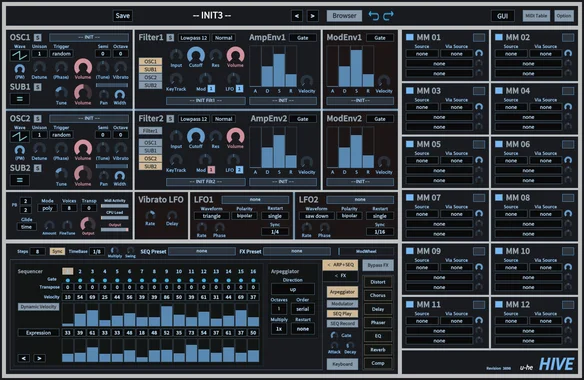The image size is (584, 380).
Task: Toggle Filter1 OSC1 input
Action: pyautogui.click(x=150, y=61)
